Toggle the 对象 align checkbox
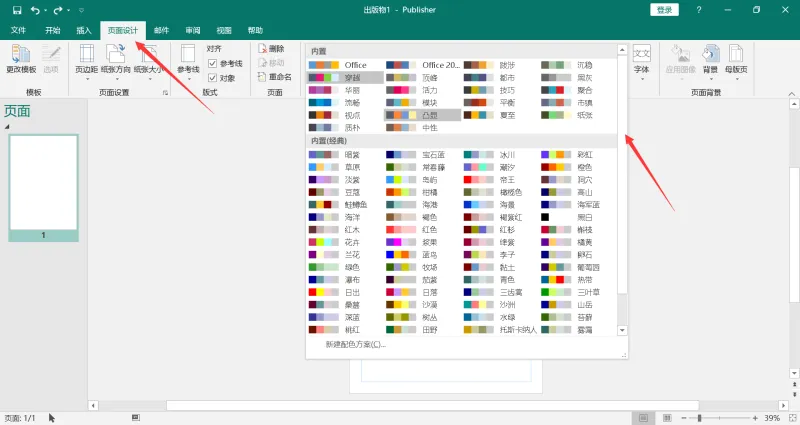 [x=213, y=78]
